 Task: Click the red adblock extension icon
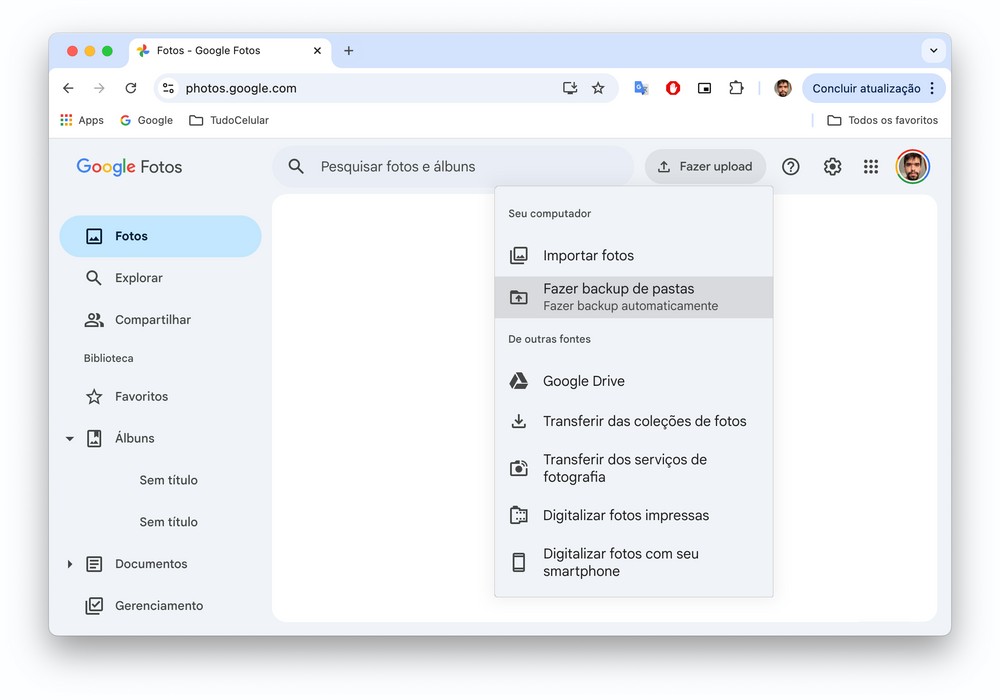pyautogui.click(x=673, y=88)
